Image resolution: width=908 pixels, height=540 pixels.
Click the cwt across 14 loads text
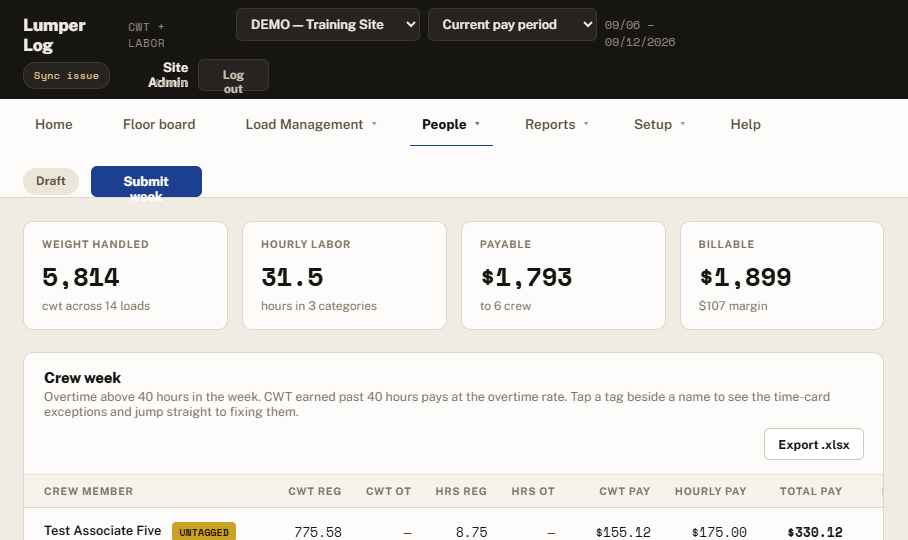click(x=96, y=306)
